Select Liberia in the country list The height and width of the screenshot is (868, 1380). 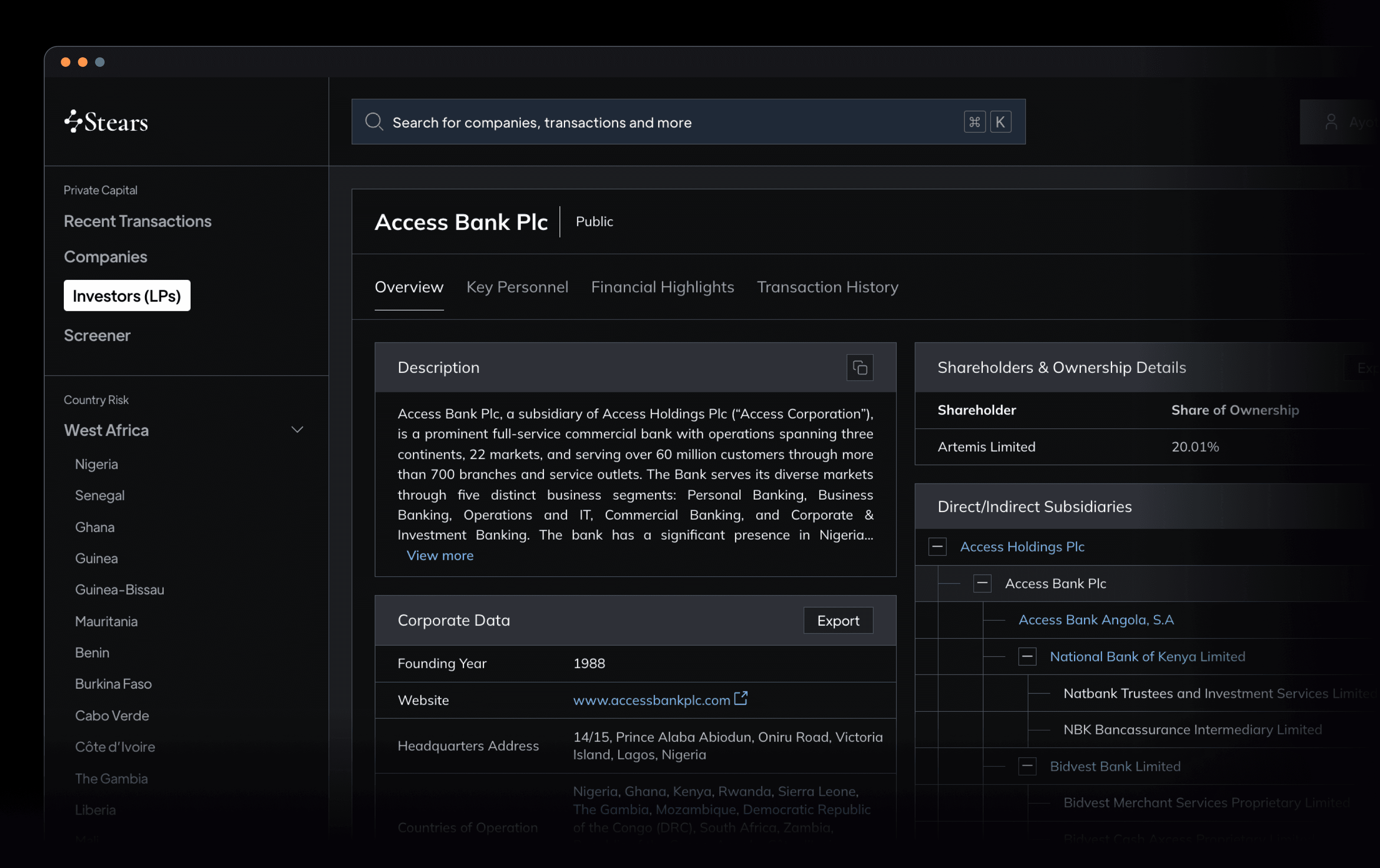click(x=95, y=809)
